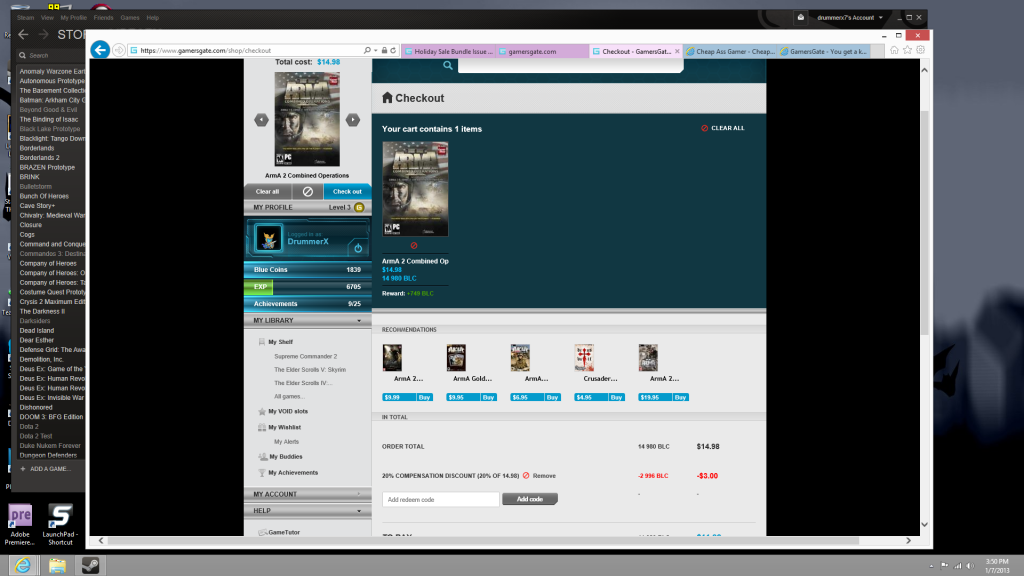The width and height of the screenshot is (1024, 576).
Task: Open Adobe Premiere desktop shortcut
Action: (x=20, y=524)
